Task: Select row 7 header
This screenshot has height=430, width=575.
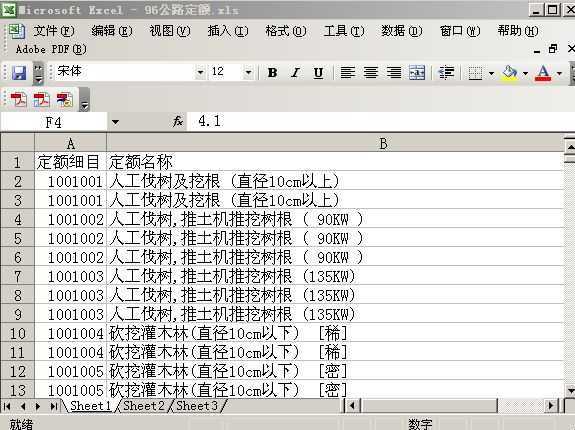Action: [x=17, y=276]
